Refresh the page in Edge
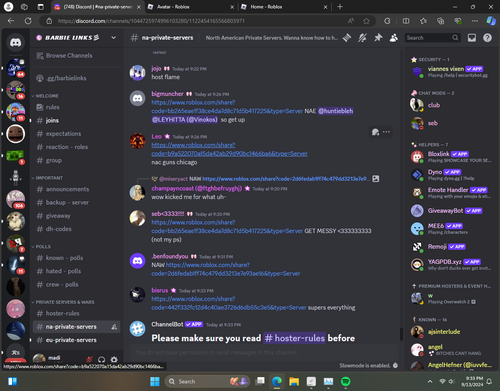This screenshot has width=500, height=391. [28, 21]
